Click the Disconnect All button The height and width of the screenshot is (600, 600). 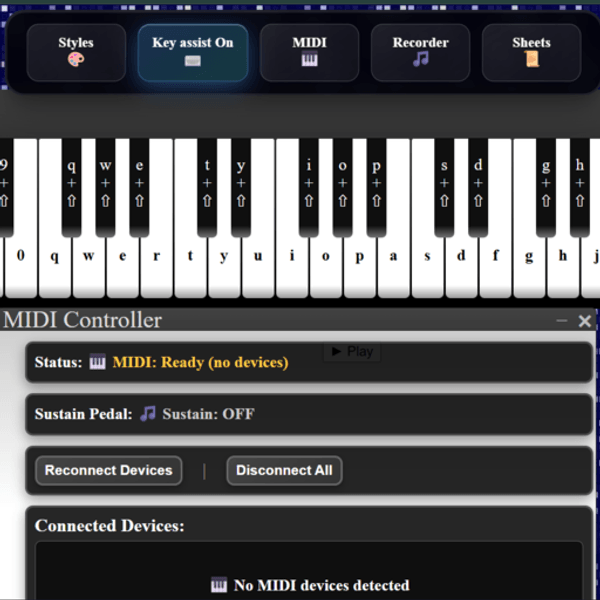[x=284, y=470]
